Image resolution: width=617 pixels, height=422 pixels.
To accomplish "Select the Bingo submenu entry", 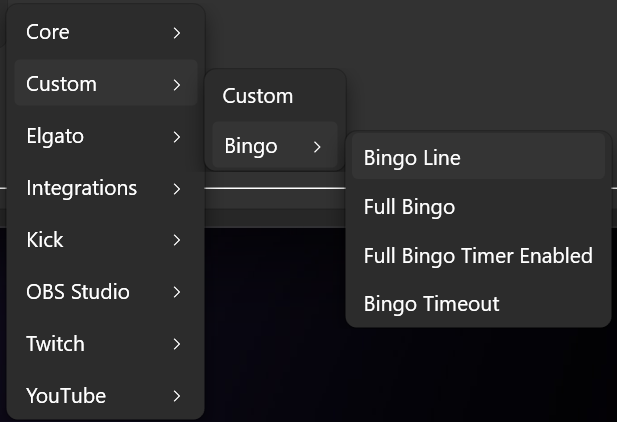I will [251, 147].
